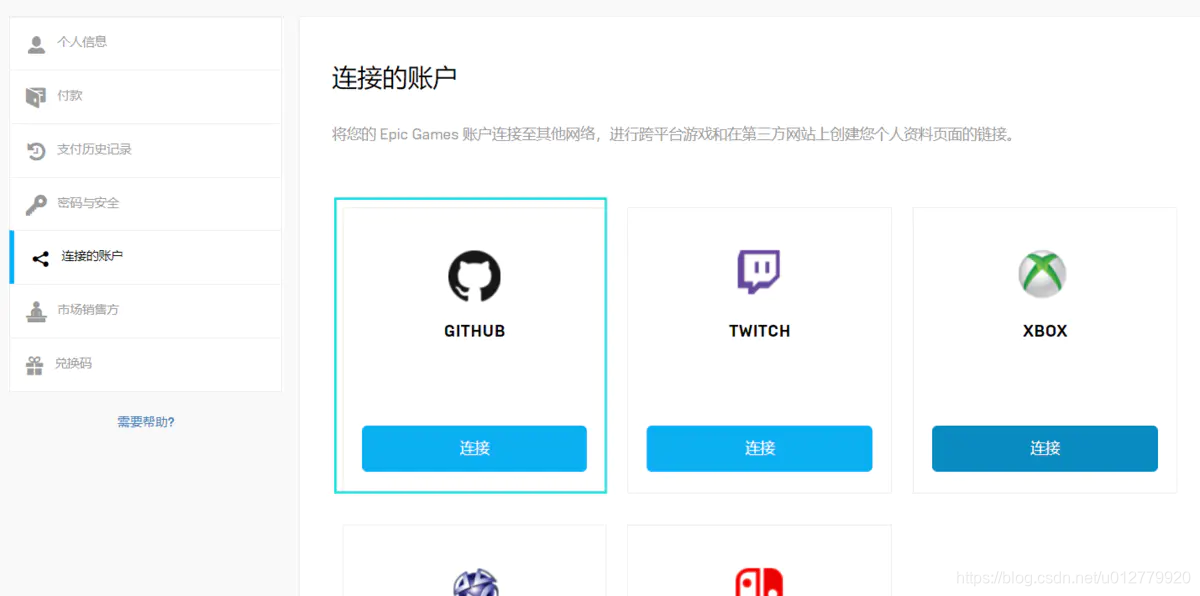Open 密码与安全 settings
This screenshot has height=596, width=1200.
pyautogui.click(x=146, y=204)
